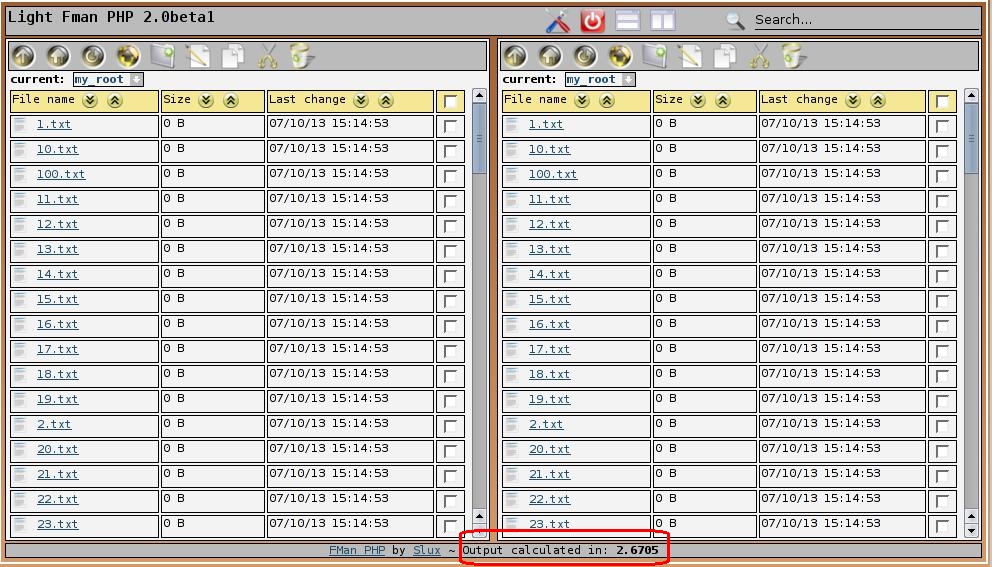Click the 0 B size of 21.txt in right panel
This screenshot has width=992, height=567.
click(705, 477)
